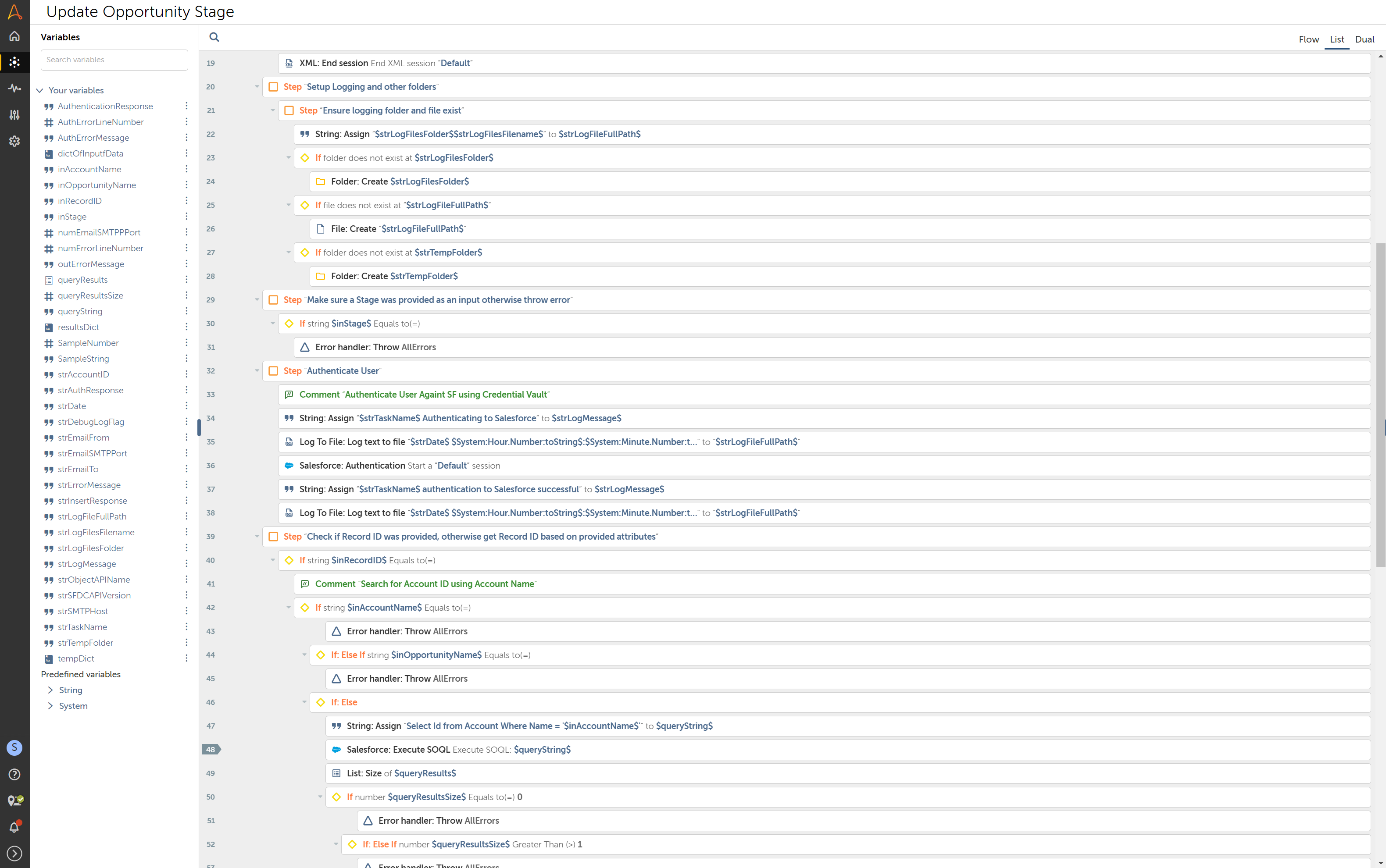Collapse the 'Your variables' section
Image resolution: width=1386 pixels, height=868 pixels.
[x=39, y=90]
